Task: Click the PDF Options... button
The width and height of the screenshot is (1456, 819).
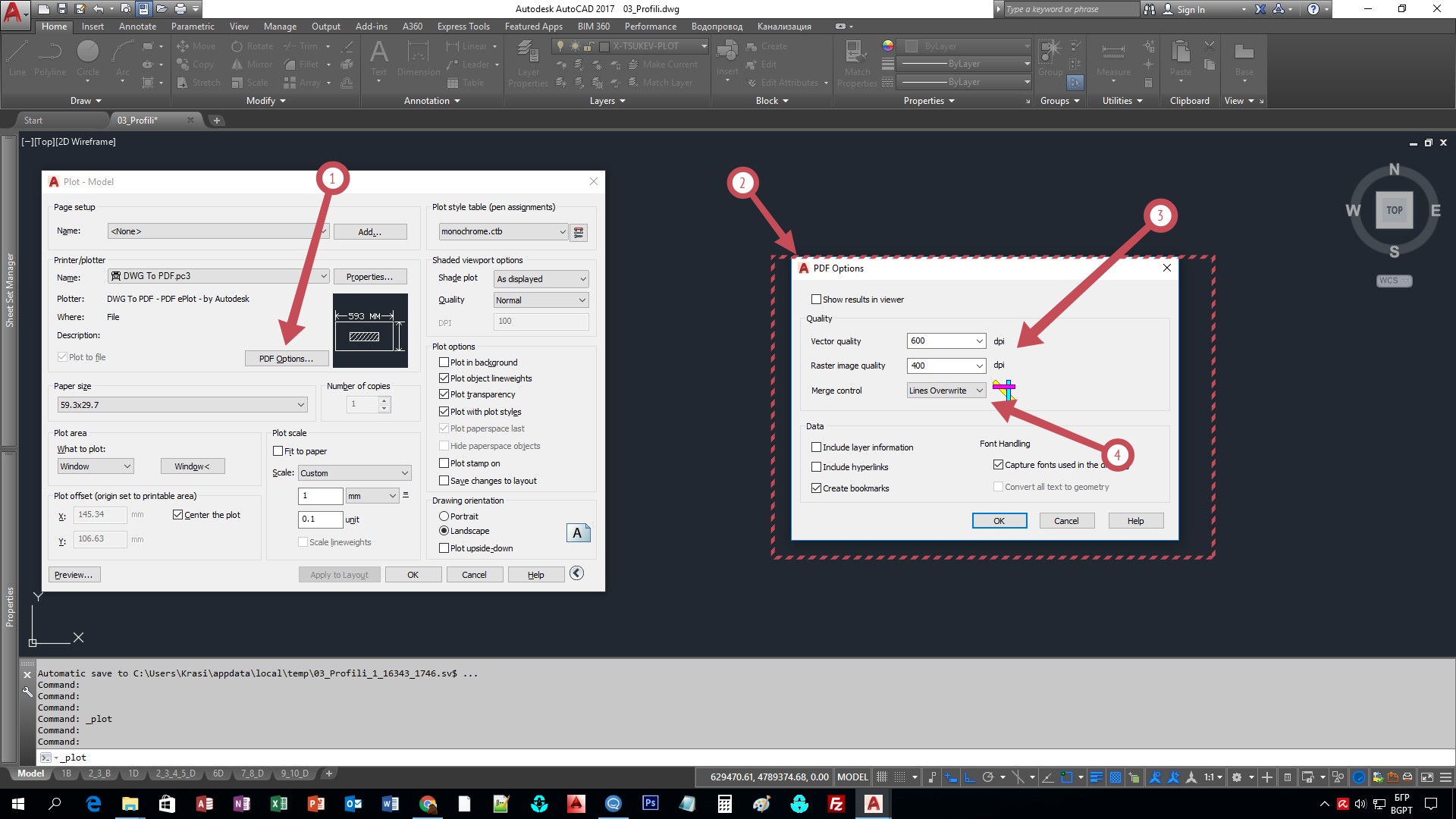Action: point(286,359)
